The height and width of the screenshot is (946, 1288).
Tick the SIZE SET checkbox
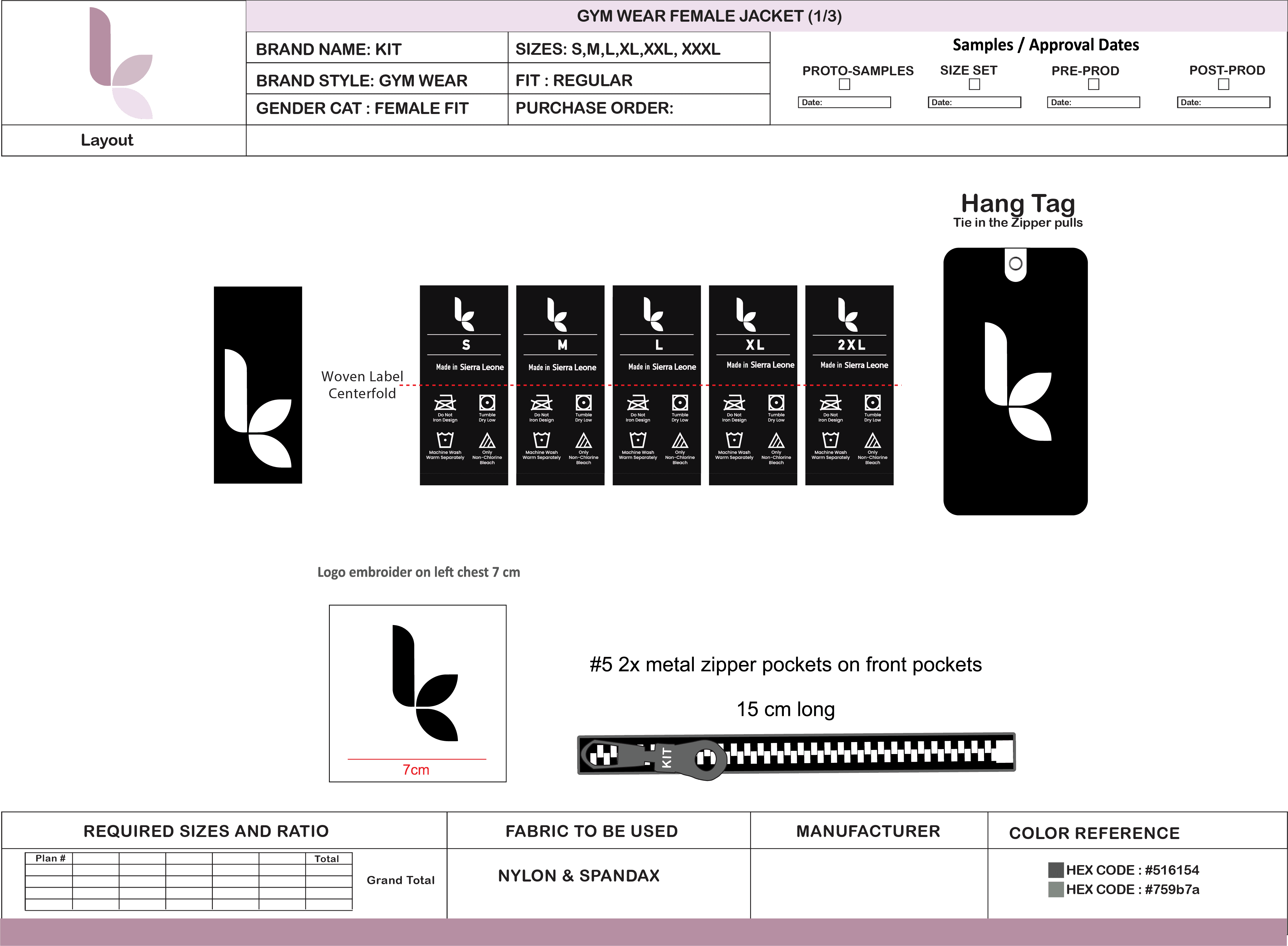click(974, 85)
